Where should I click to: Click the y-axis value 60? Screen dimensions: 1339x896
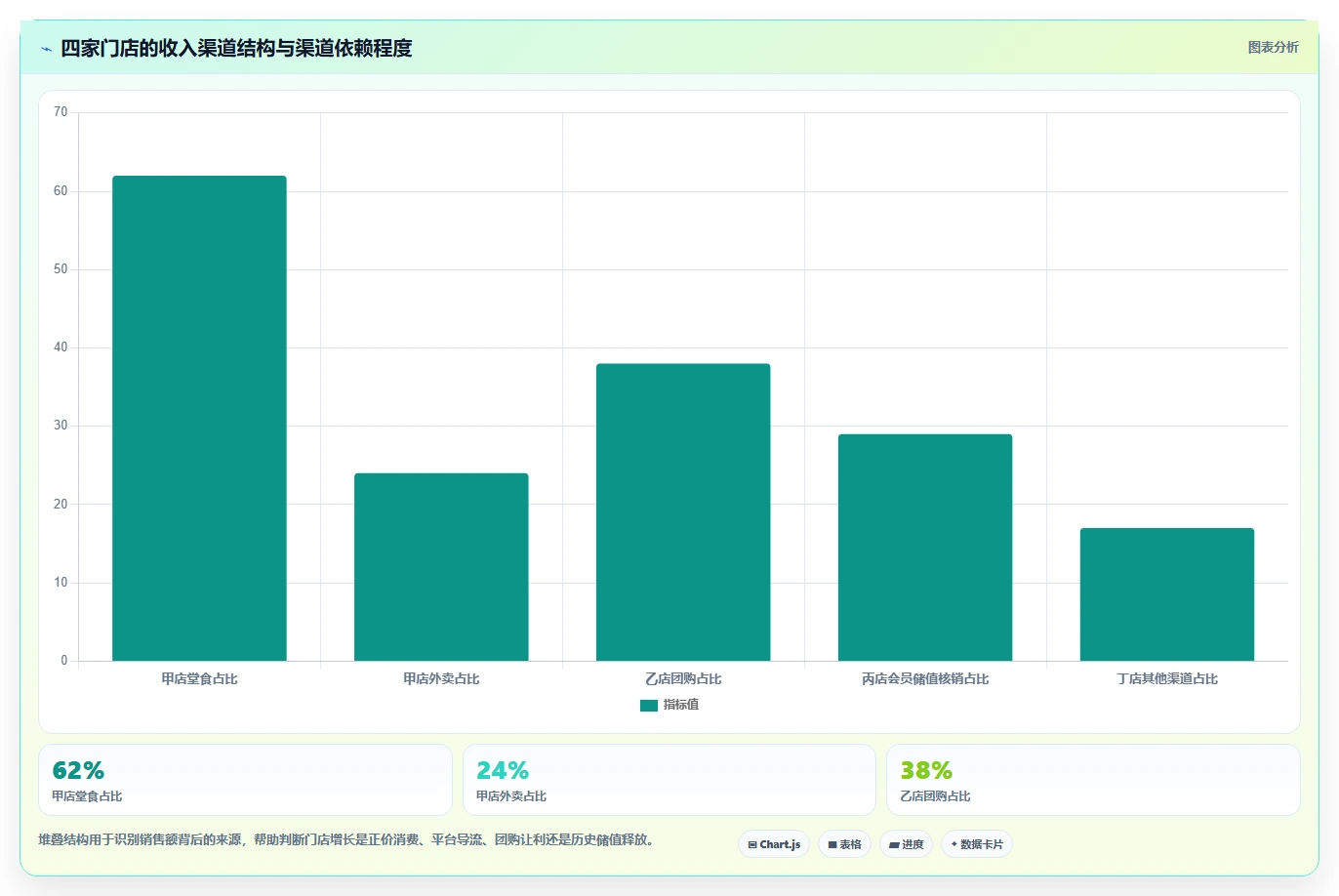pos(61,191)
